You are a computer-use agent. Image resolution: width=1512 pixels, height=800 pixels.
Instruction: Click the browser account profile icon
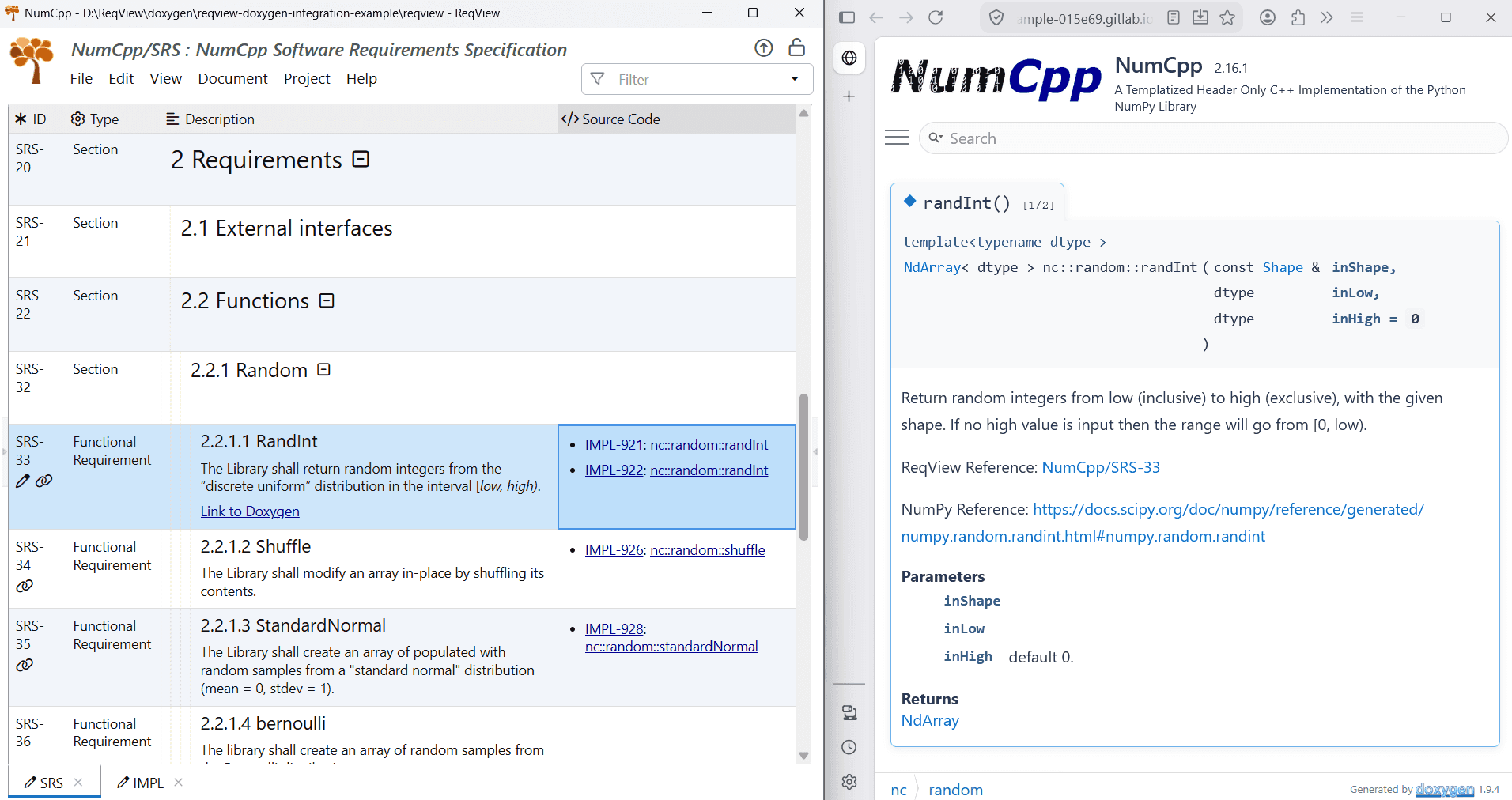[1268, 17]
